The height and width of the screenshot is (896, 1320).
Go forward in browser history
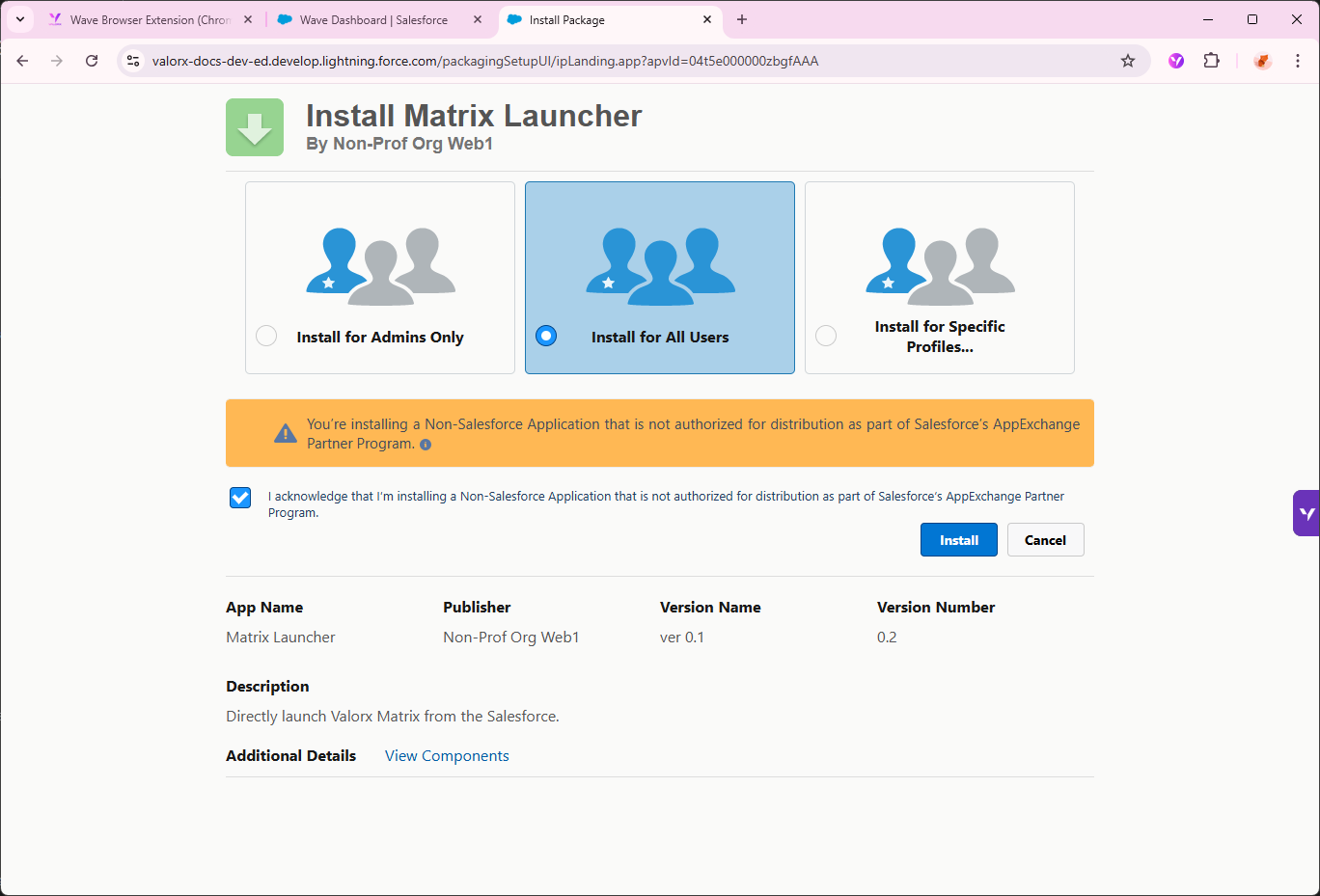click(57, 61)
